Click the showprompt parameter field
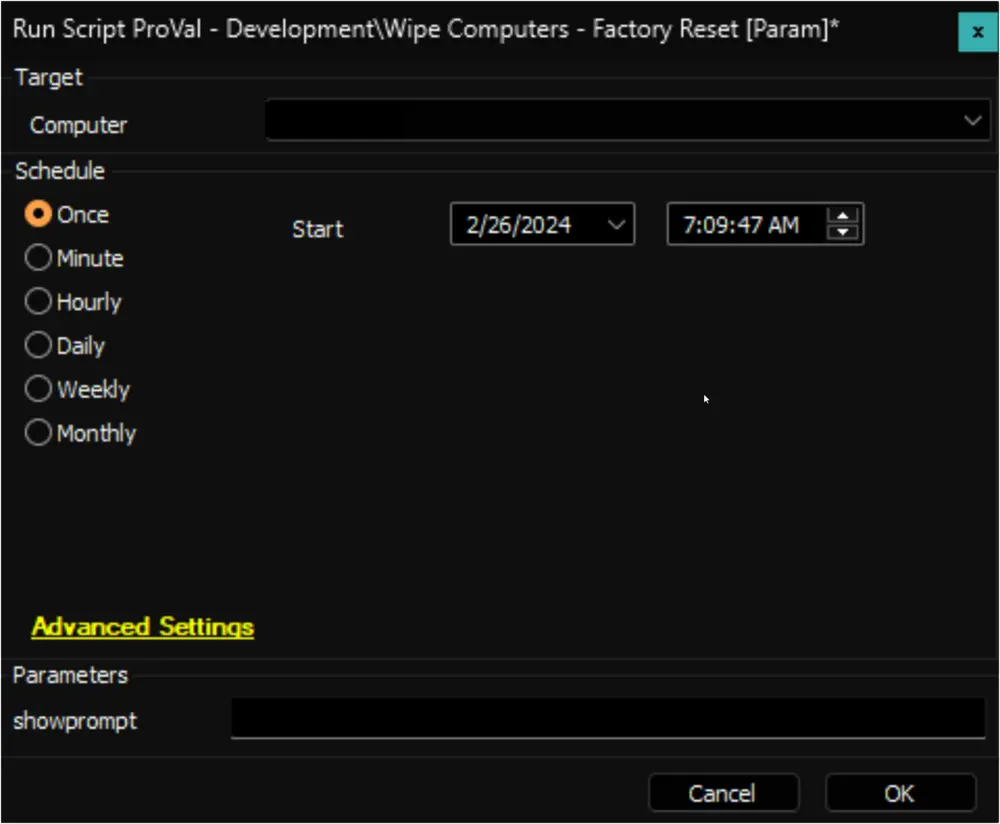Image resolution: width=1000 pixels, height=824 pixels. (x=608, y=718)
